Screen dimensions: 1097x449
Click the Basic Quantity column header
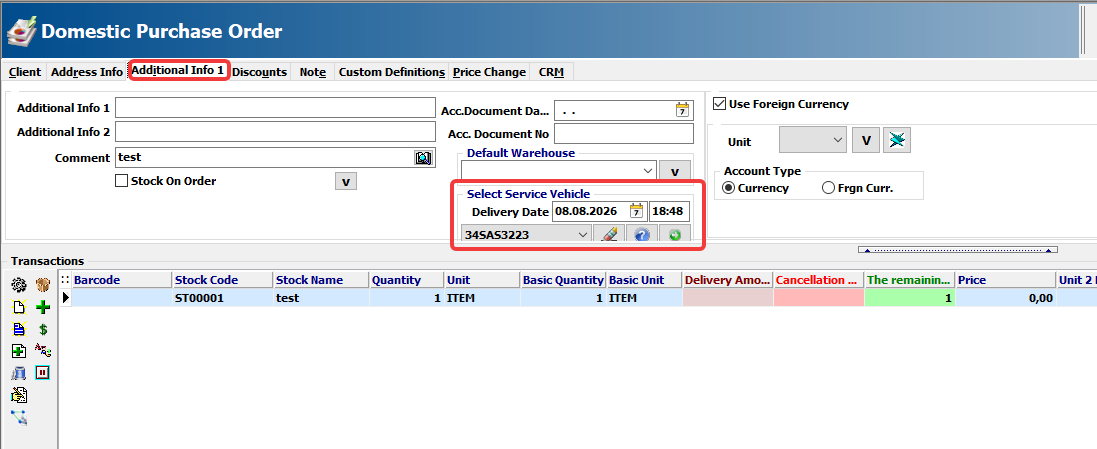click(x=563, y=280)
